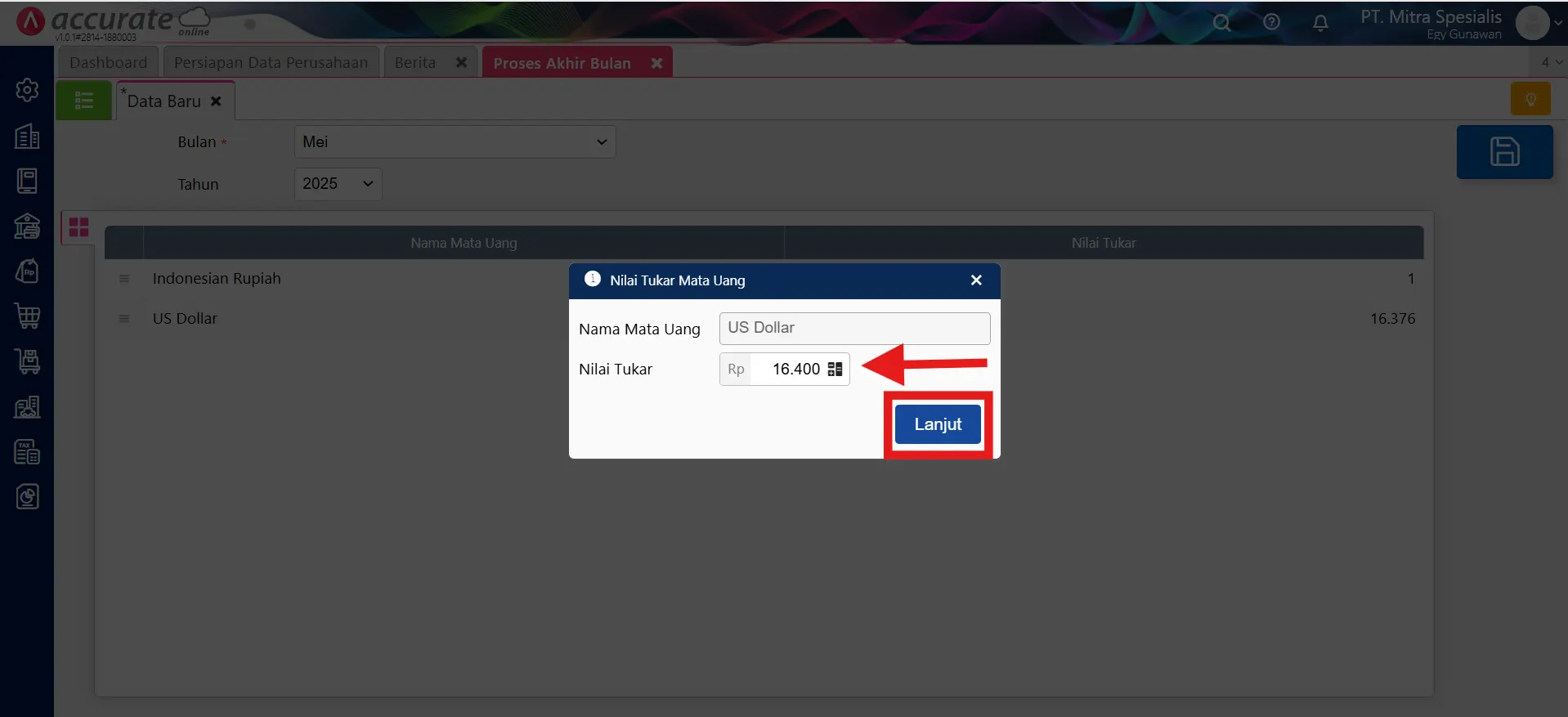Open the Bulan dropdown showing Mei
This screenshot has width=1568, height=717.
point(455,142)
